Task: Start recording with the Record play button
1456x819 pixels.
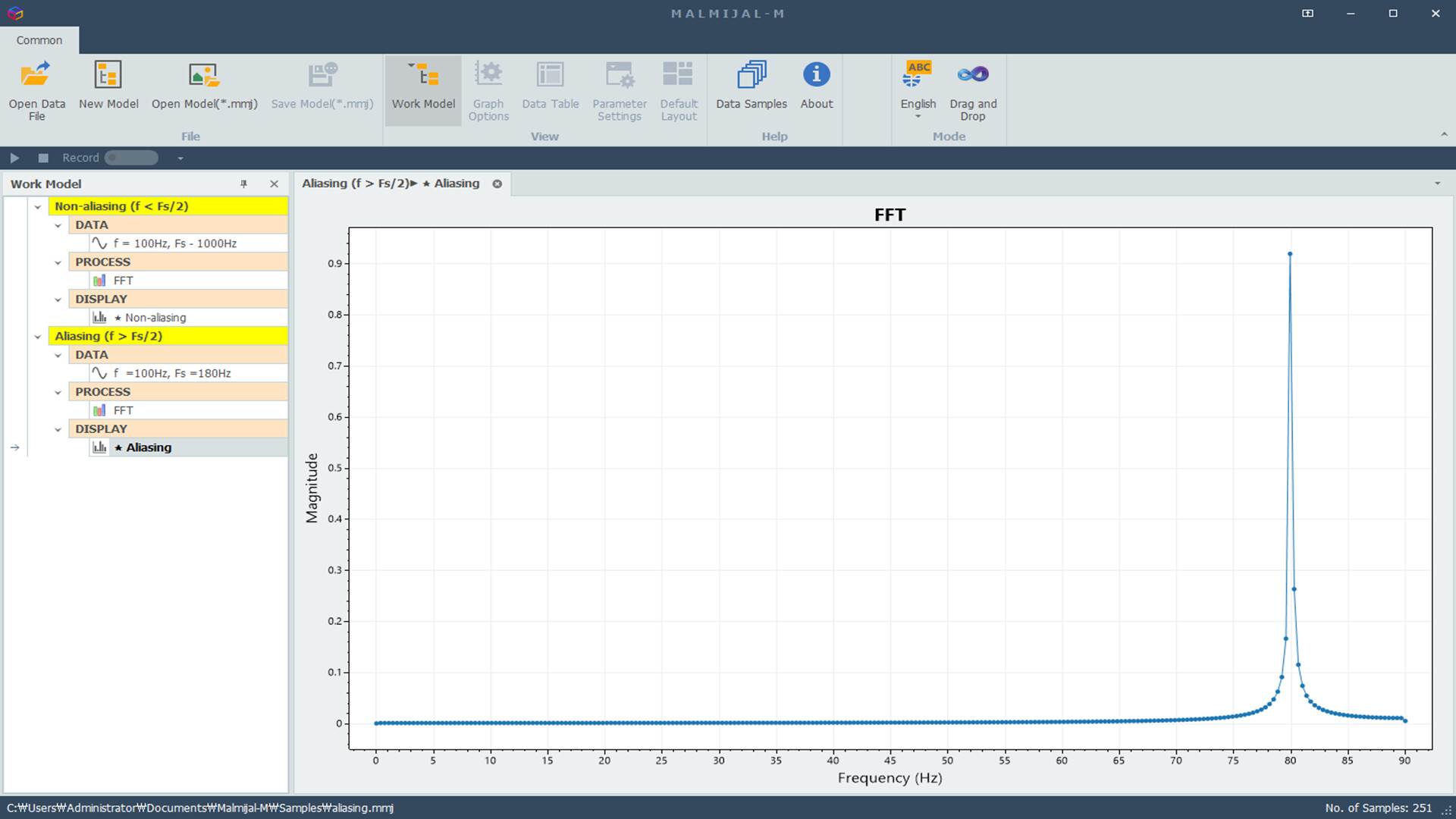Action: [14, 158]
